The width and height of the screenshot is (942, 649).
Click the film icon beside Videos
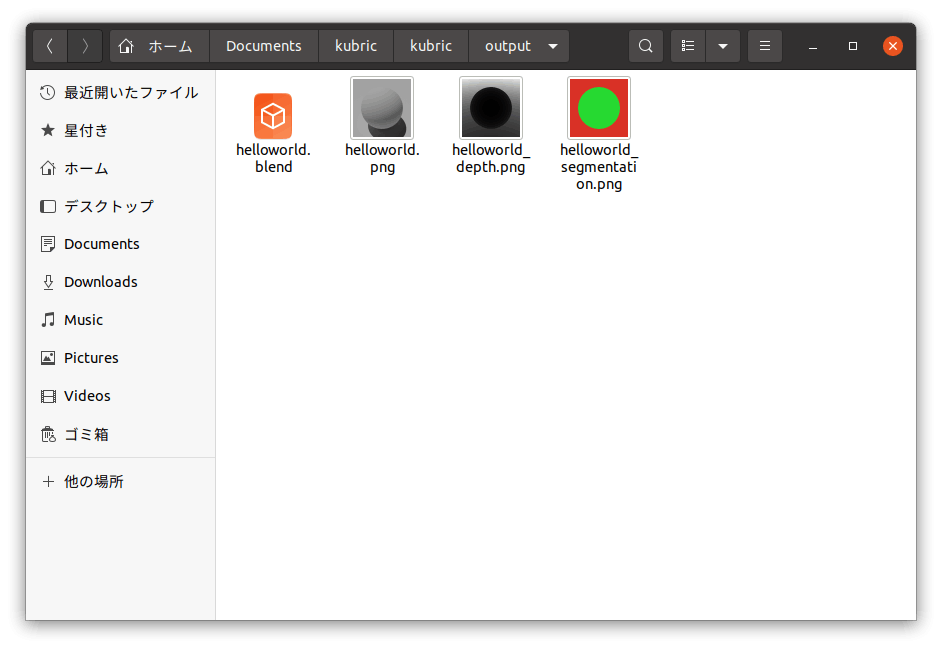tap(47, 396)
